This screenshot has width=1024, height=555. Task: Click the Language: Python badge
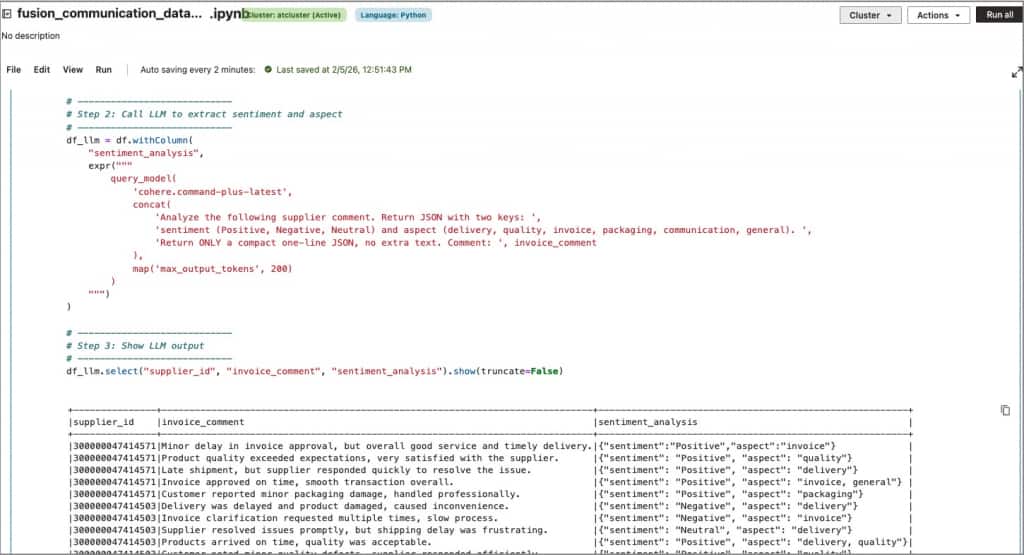pos(393,15)
